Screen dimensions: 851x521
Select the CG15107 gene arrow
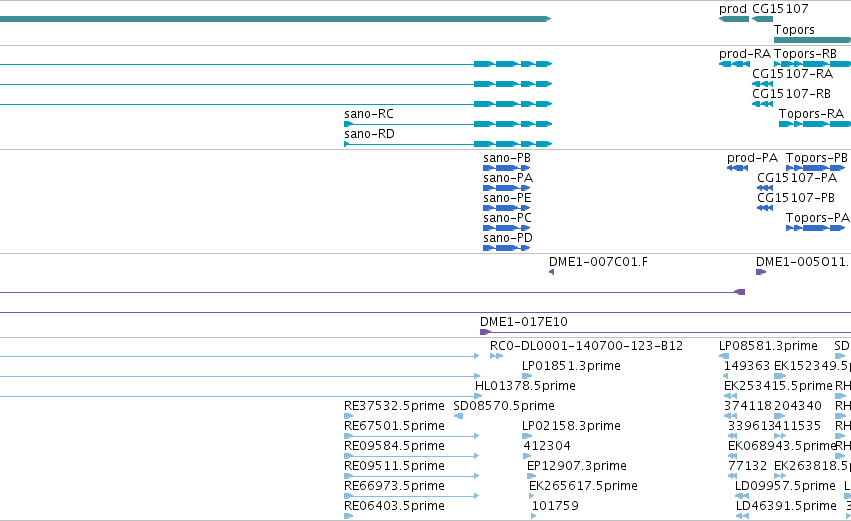pyautogui.click(x=763, y=19)
